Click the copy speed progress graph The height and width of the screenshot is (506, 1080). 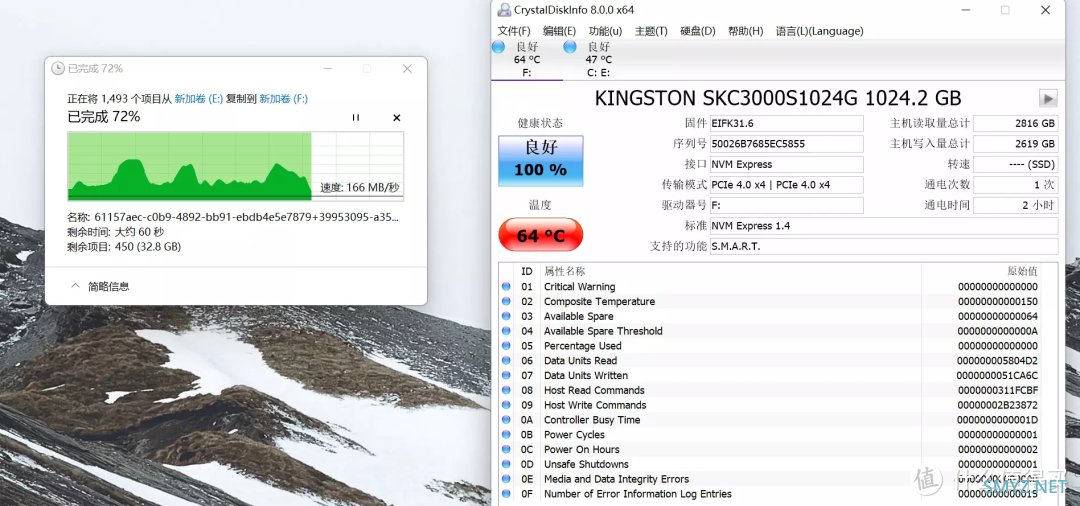(236, 167)
